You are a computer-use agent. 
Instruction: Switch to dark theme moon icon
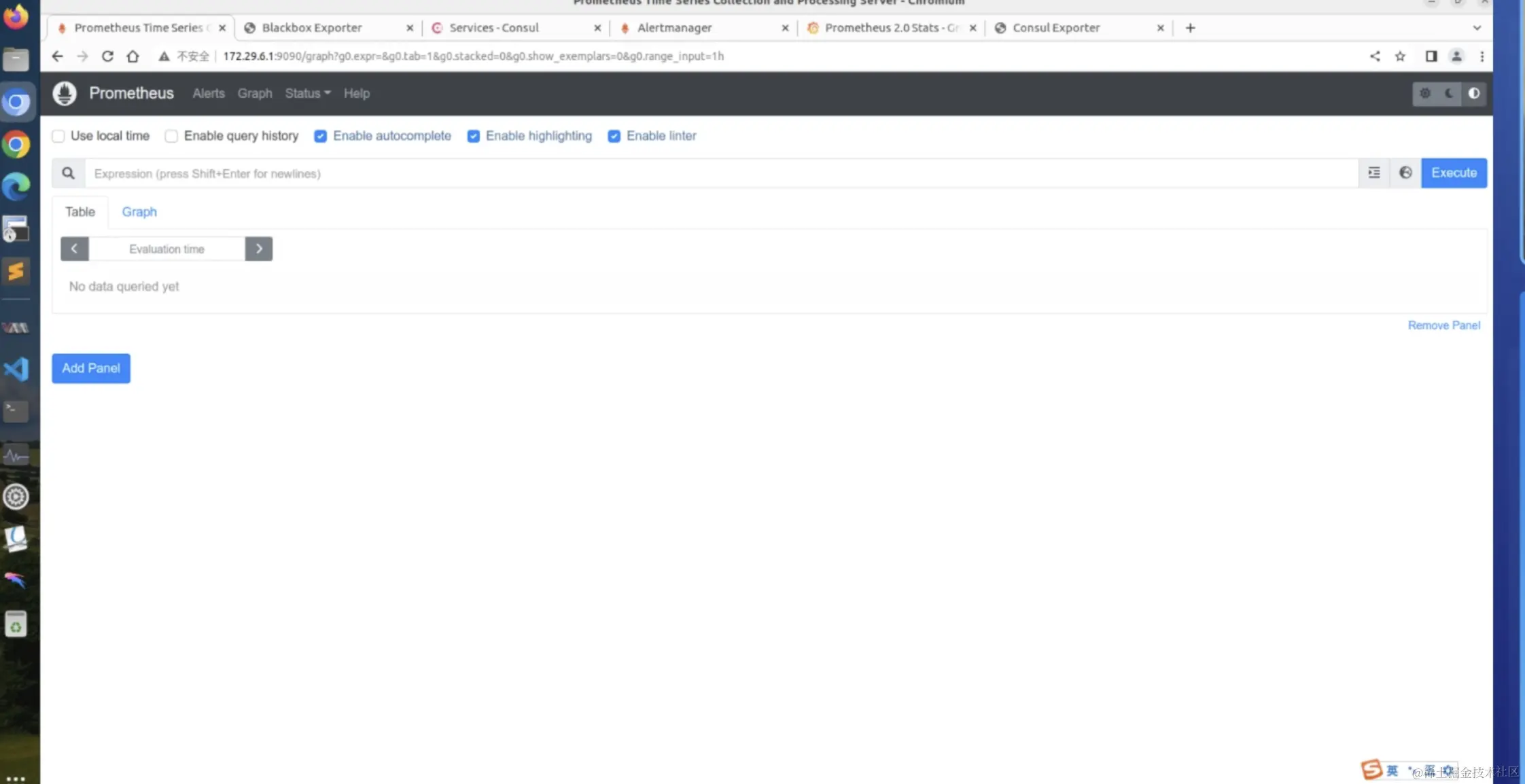click(x=1449, y=93)
